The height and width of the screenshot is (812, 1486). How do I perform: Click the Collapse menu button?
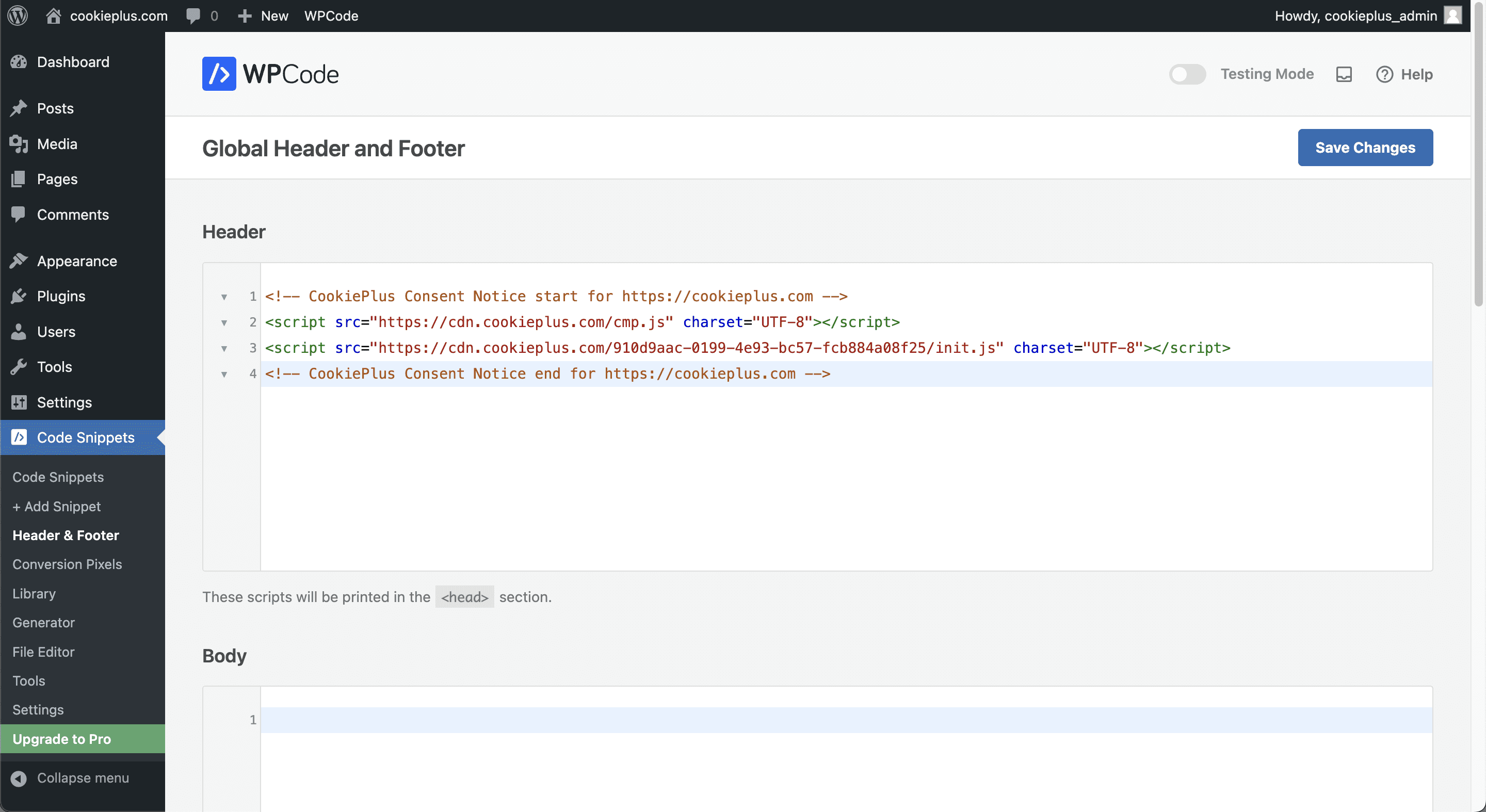[x=70, y=777]
